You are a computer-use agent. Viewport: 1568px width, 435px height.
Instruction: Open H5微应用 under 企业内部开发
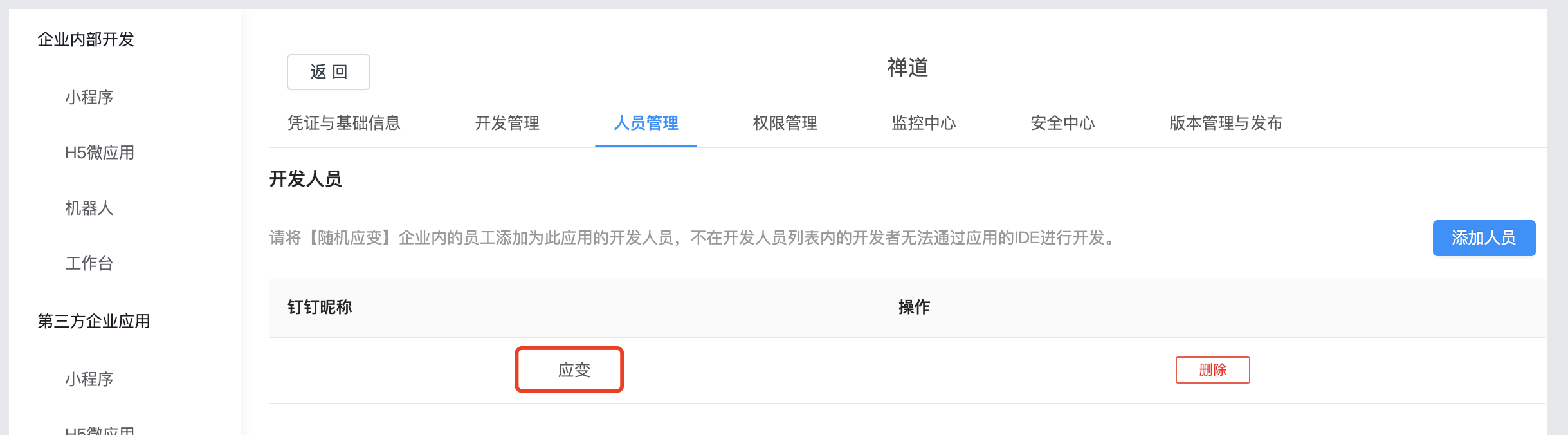pyautogui.click(x=100, y=153)
